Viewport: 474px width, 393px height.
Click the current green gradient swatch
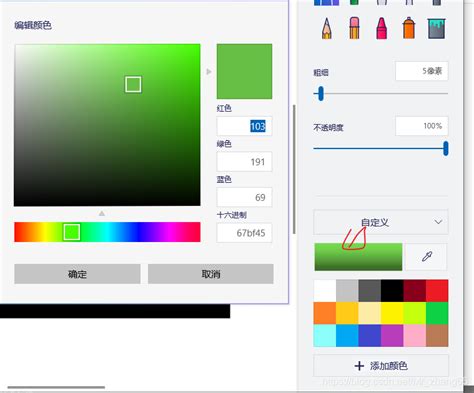click(x=358, y=257)
